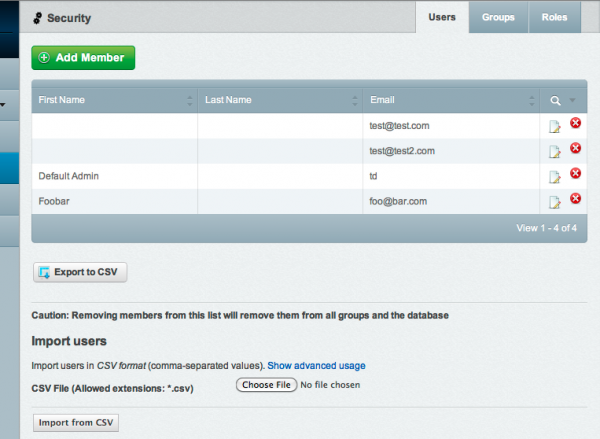Viewport: 600px width, 439px height.
Task: Click the No file chosen label
Action: pos(330,385)
